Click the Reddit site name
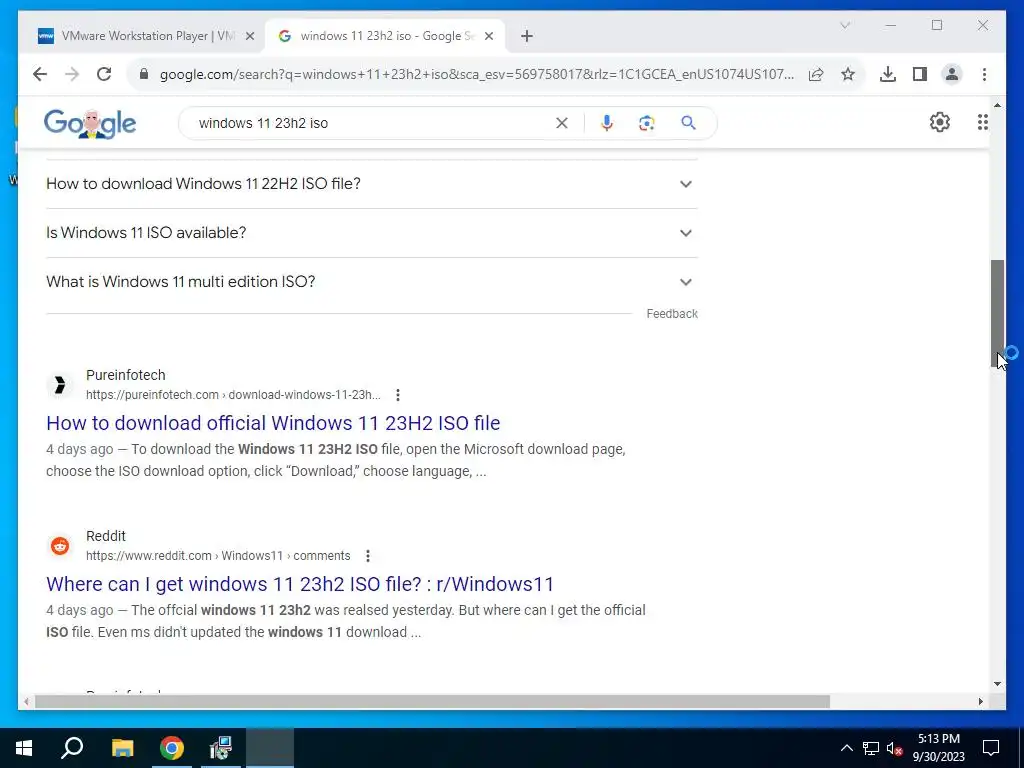1024x768 pixels. (106, 536)
